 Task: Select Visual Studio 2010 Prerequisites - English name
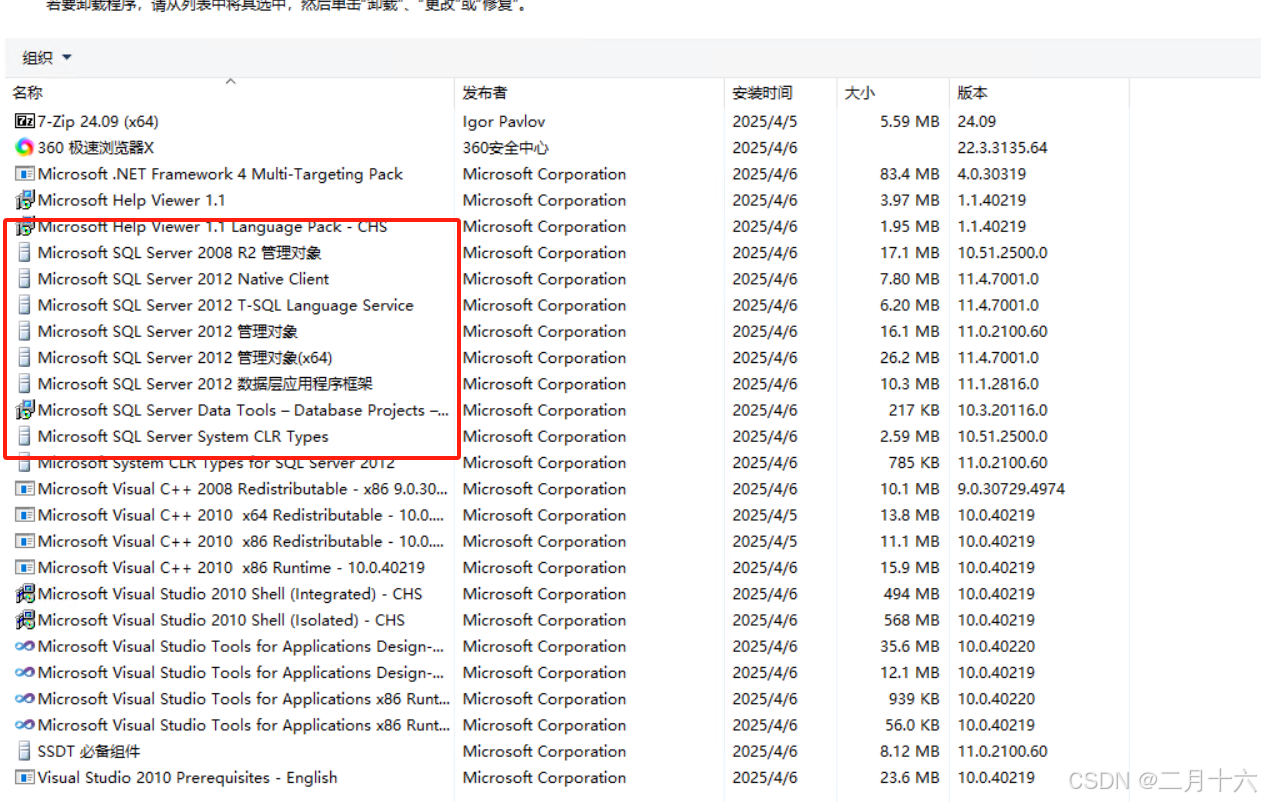187,777
